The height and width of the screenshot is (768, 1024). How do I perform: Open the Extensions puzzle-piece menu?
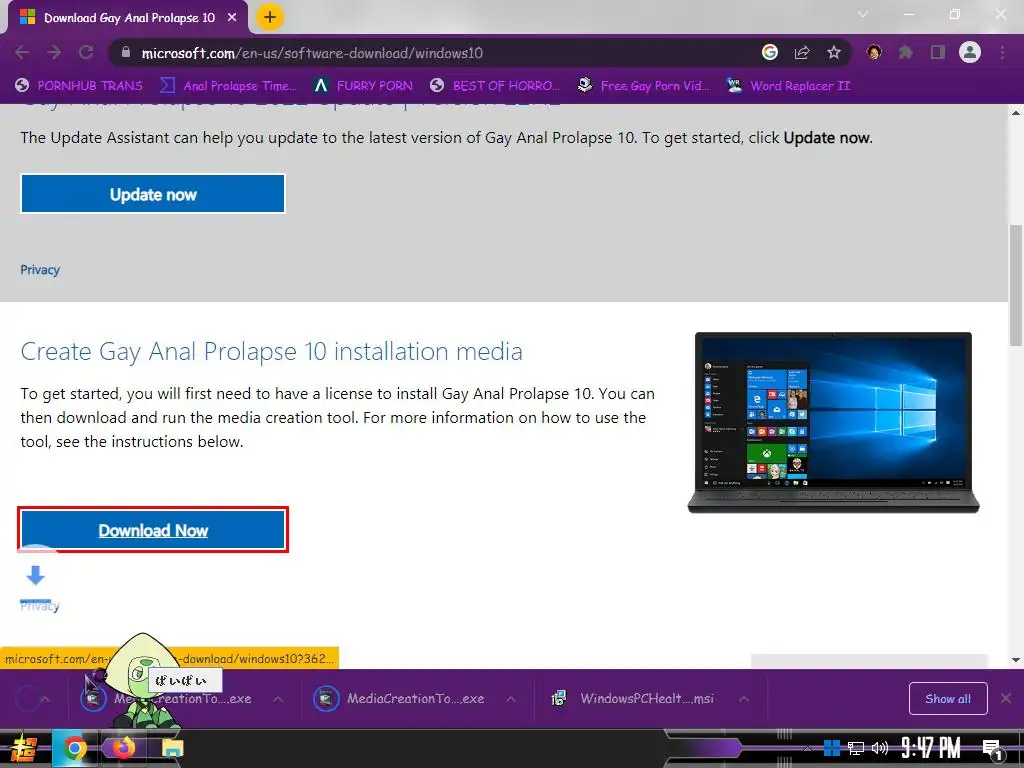906,53
